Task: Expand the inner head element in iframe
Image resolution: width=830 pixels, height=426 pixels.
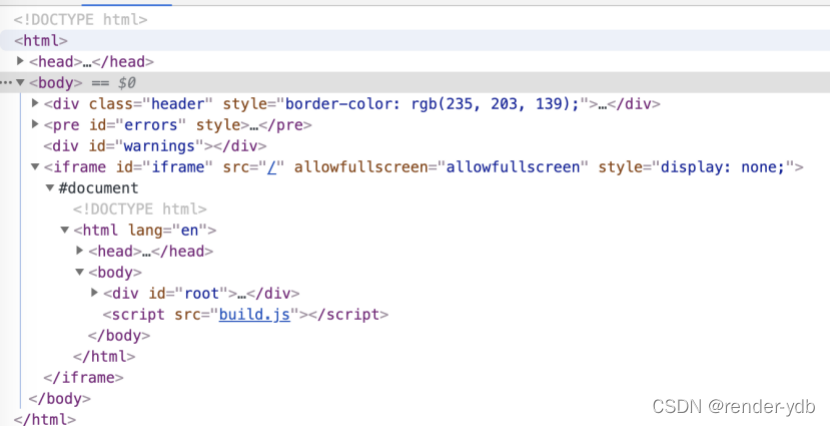Action: (x=80, y=251)
